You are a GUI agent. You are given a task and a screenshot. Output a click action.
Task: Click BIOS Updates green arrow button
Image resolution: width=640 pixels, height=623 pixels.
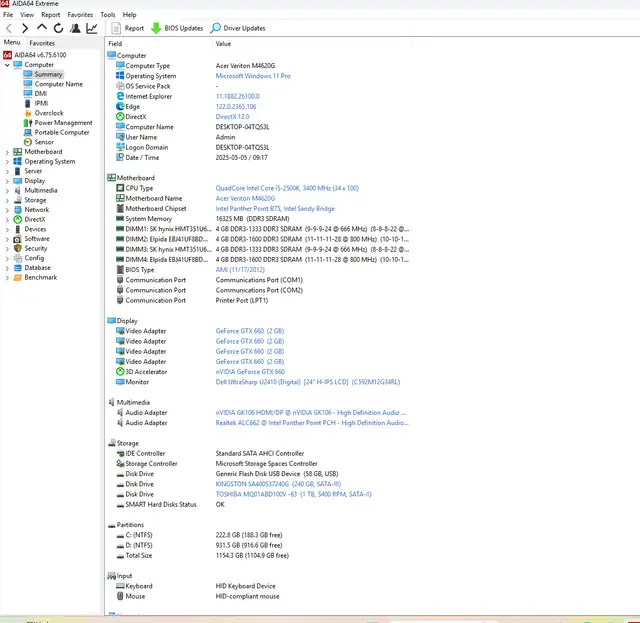[177, 28]
